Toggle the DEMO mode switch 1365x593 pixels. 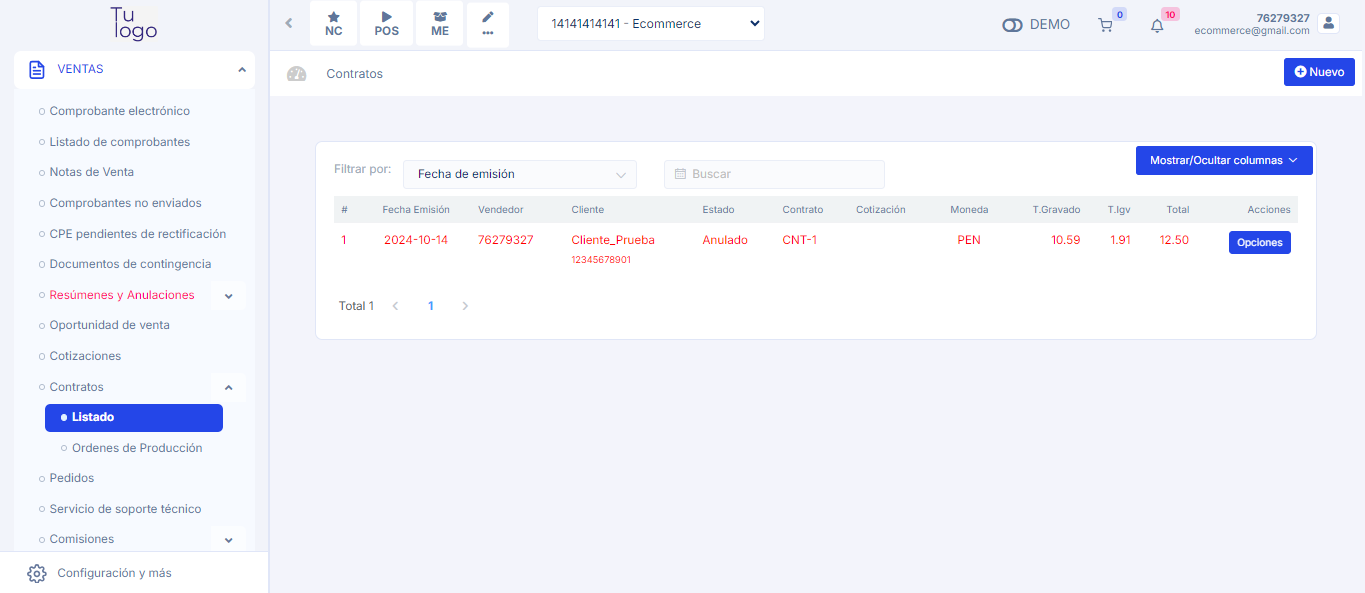coord(1012,25)
